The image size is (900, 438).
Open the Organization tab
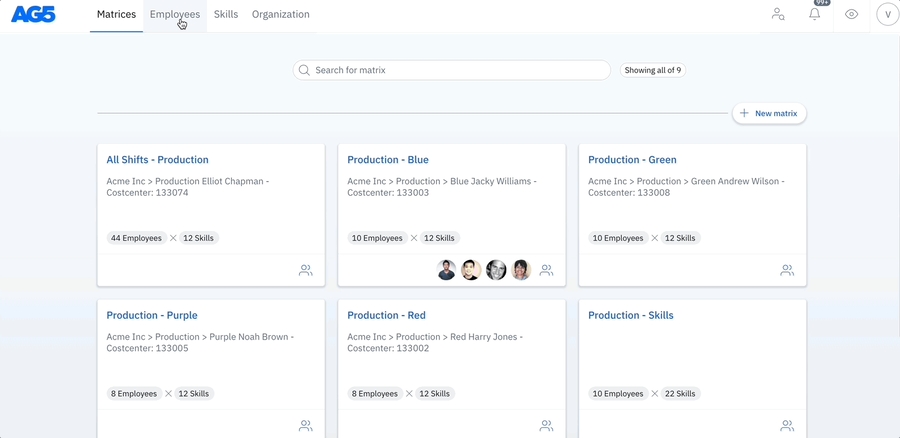280,15
